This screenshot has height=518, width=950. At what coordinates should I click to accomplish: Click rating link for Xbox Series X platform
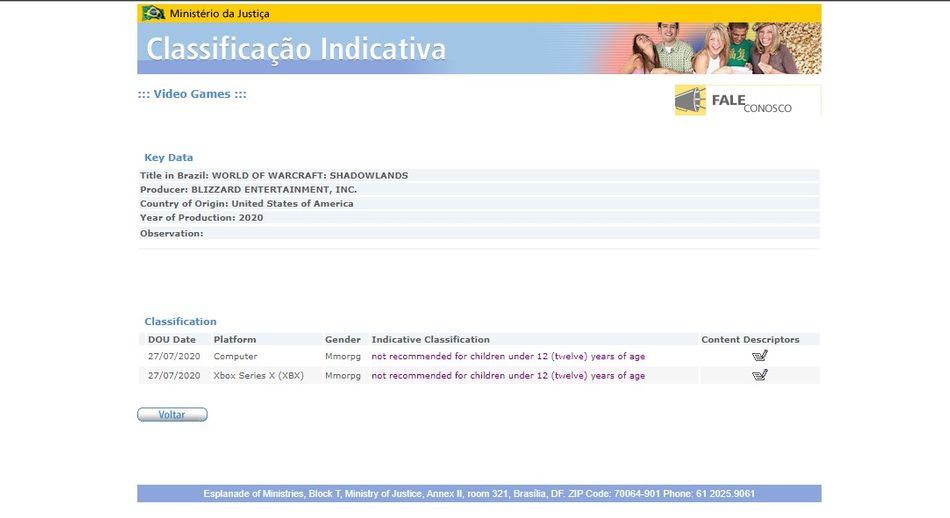click(508, 376)
